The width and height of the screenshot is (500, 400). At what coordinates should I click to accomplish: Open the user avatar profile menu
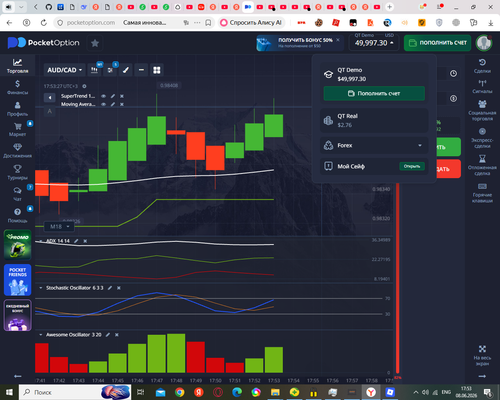click(484, 43)
